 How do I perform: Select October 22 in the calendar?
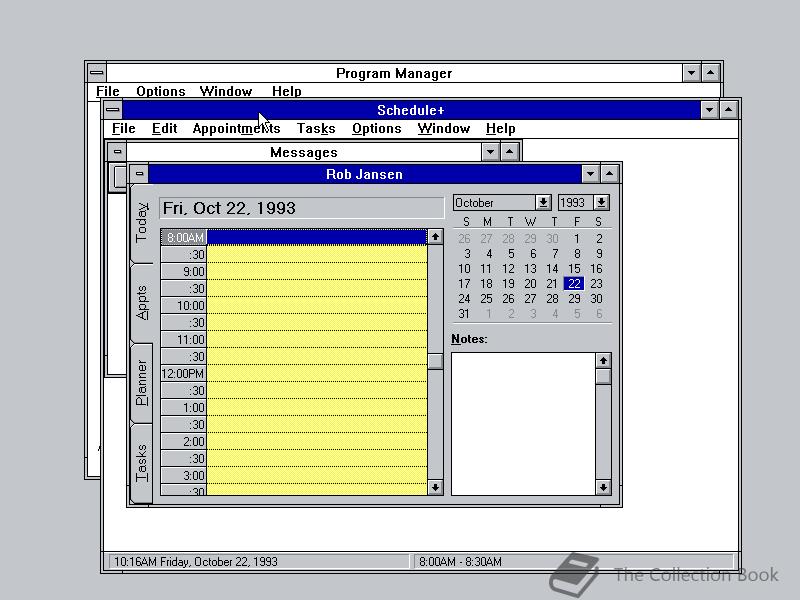click(574, 284)
